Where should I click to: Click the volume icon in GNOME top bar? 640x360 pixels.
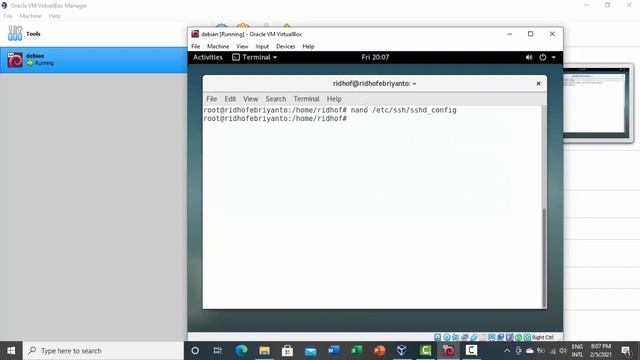(x=529, y=57)
